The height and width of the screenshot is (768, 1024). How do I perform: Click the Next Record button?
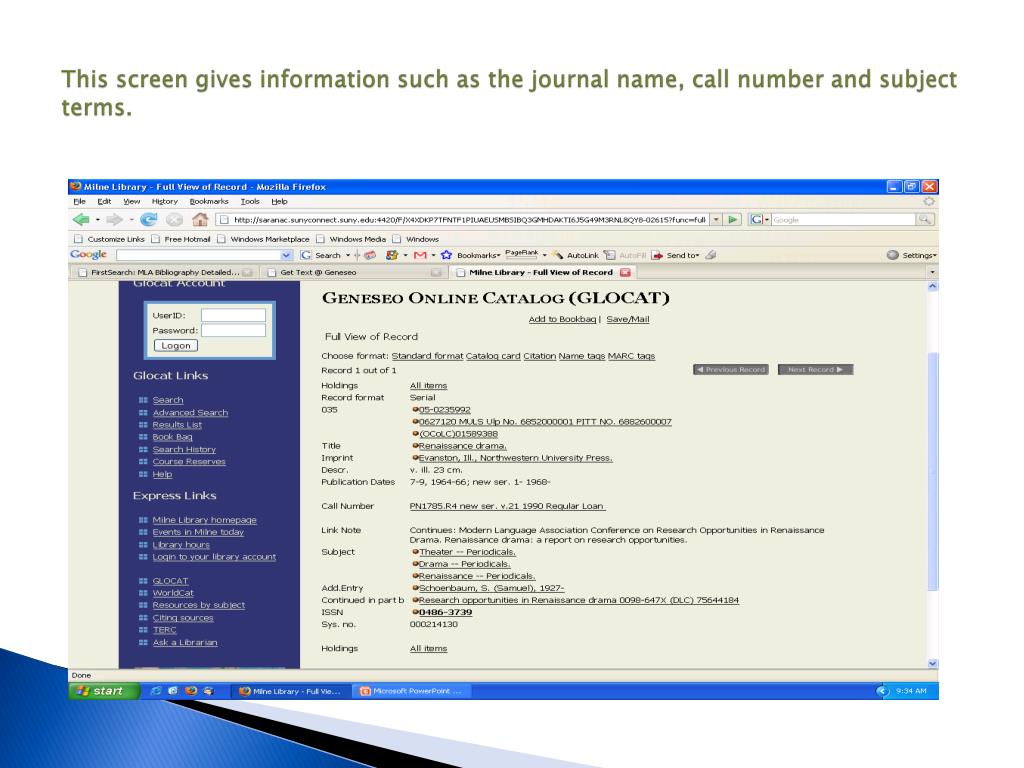[815, 370]
